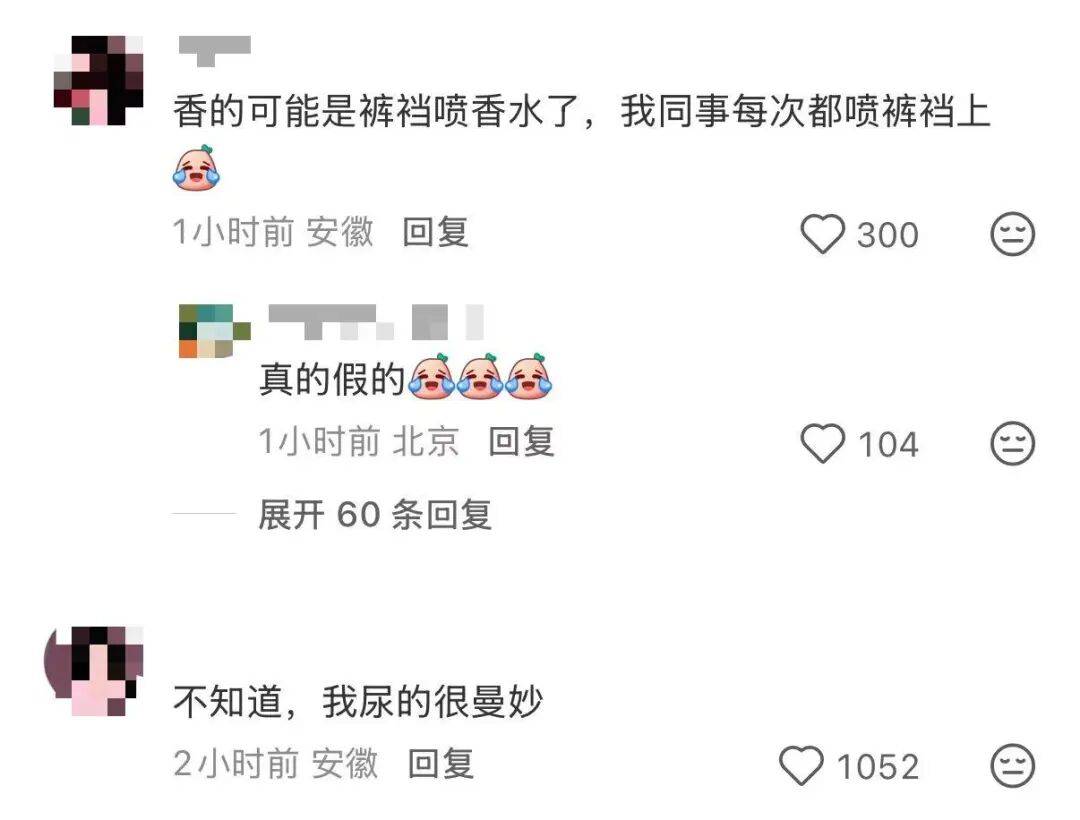This screenshot has width=1080, height=820.
Task: Select the 香的可能是裤裆喷香水了 comment text
Action: pyautogui.click(x=582, y=112)
